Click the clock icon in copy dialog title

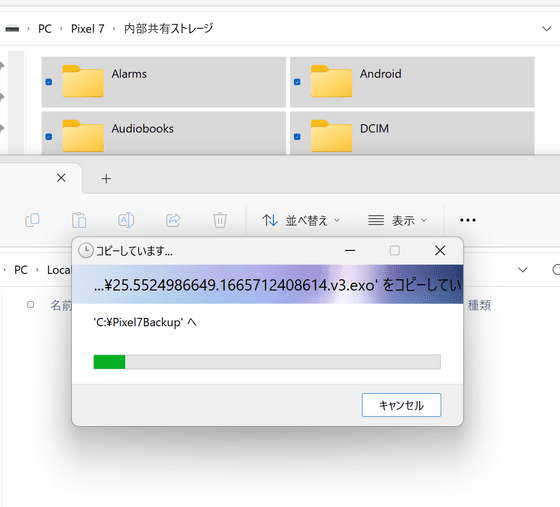coord(86,251)
